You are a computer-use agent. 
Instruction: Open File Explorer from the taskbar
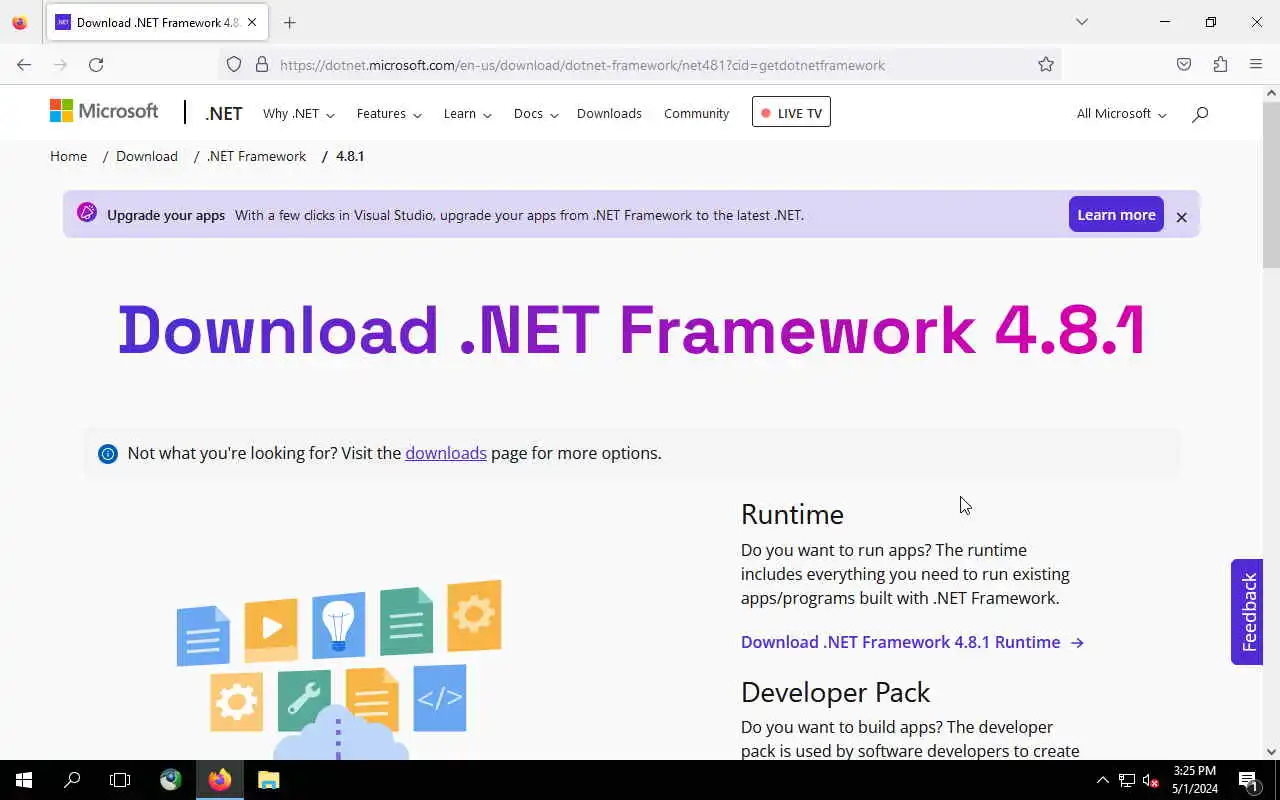(268, 780)
